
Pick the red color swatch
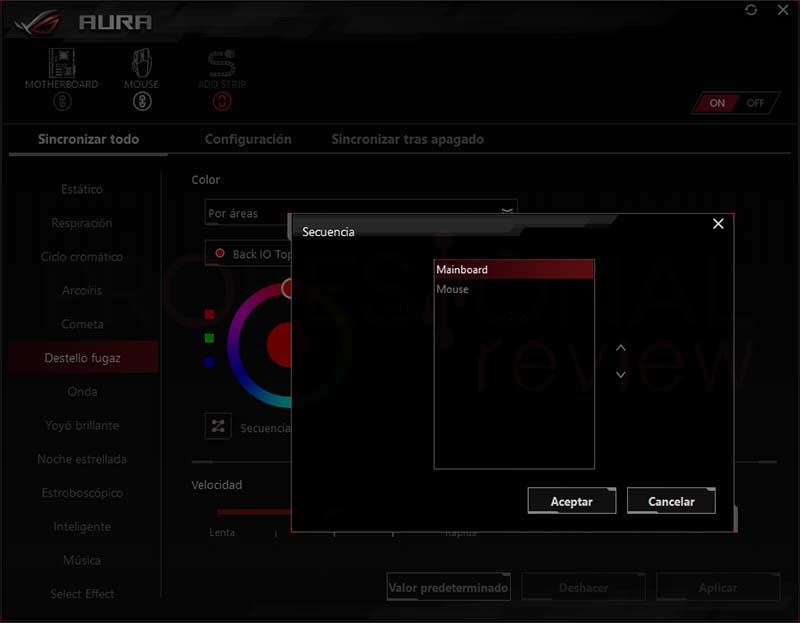tap(209, 314)
